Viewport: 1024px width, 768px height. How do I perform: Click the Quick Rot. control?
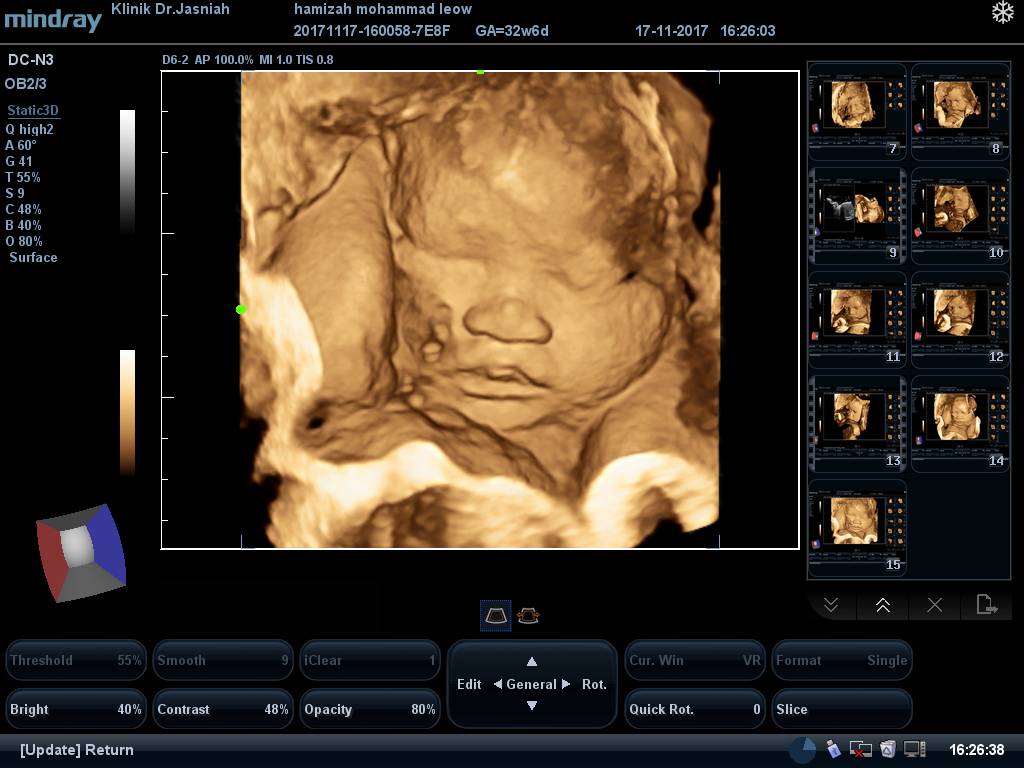(x=694, y=709)
